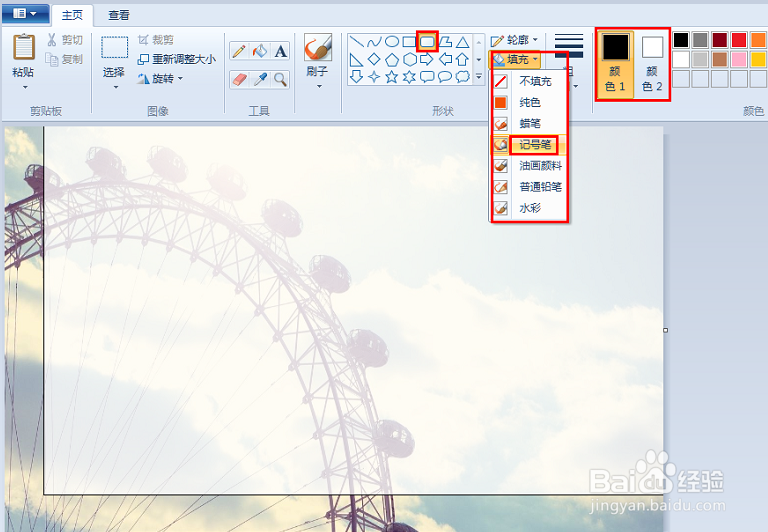Pick light gray from the palette

pos(700,59)
